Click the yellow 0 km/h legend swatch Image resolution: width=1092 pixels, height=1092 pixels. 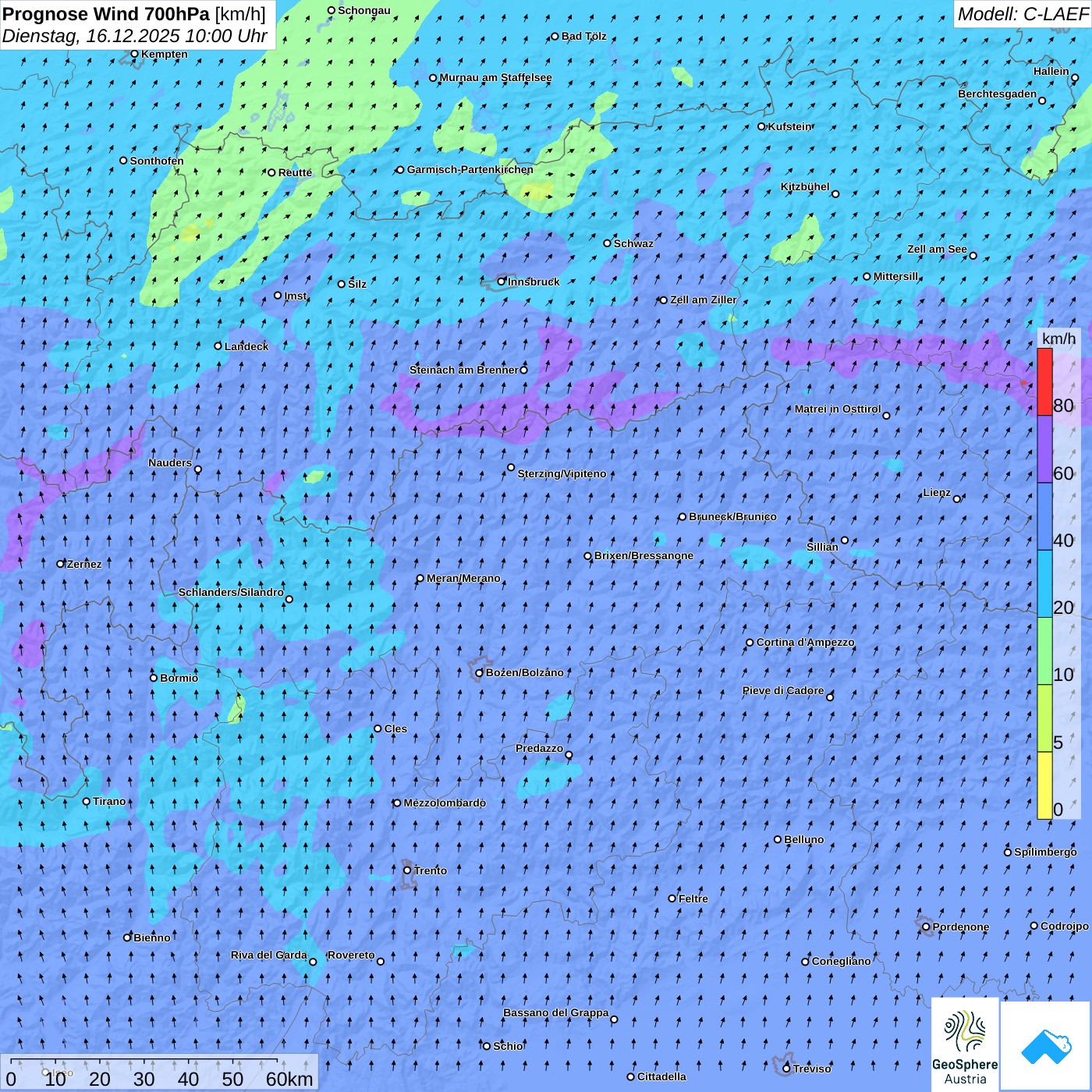point(1044,785)
